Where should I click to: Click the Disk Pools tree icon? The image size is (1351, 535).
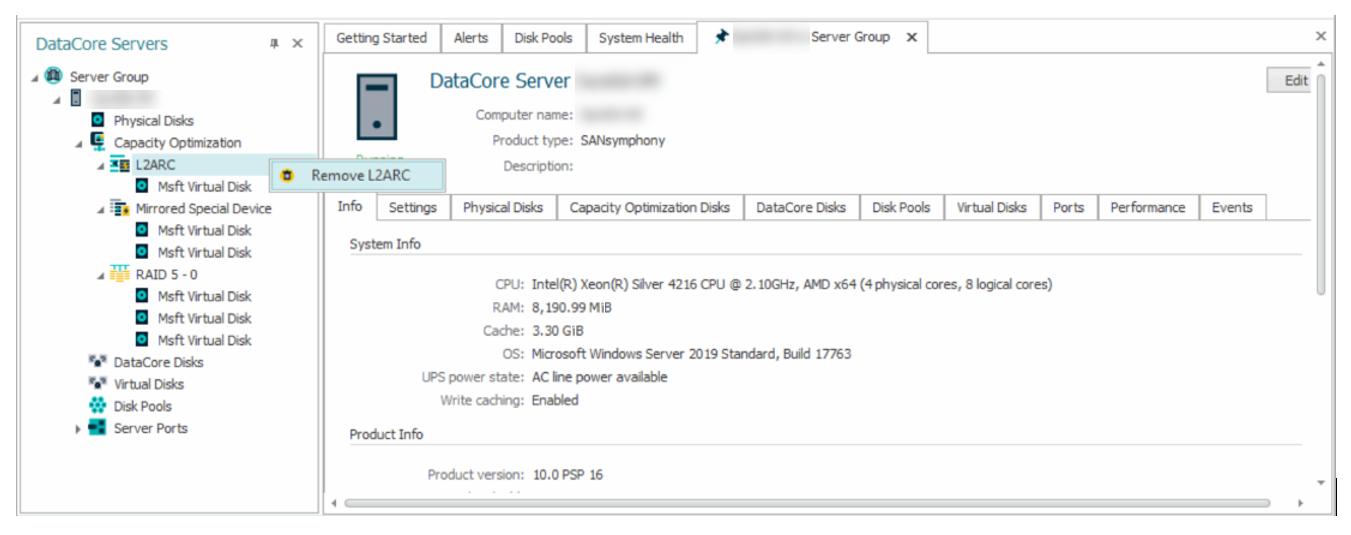98,407
